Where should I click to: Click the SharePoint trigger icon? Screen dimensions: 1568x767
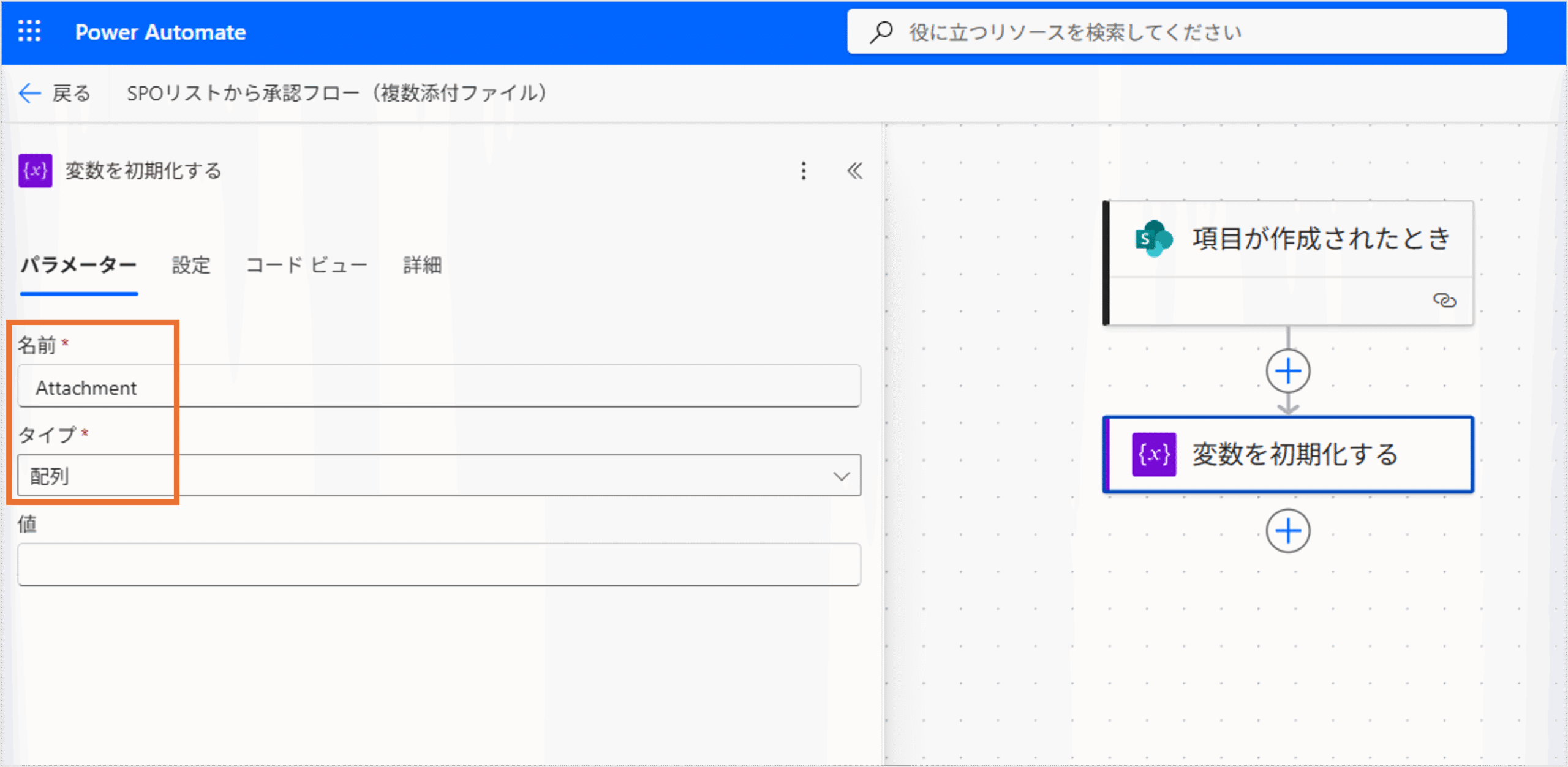(1153, 239)
